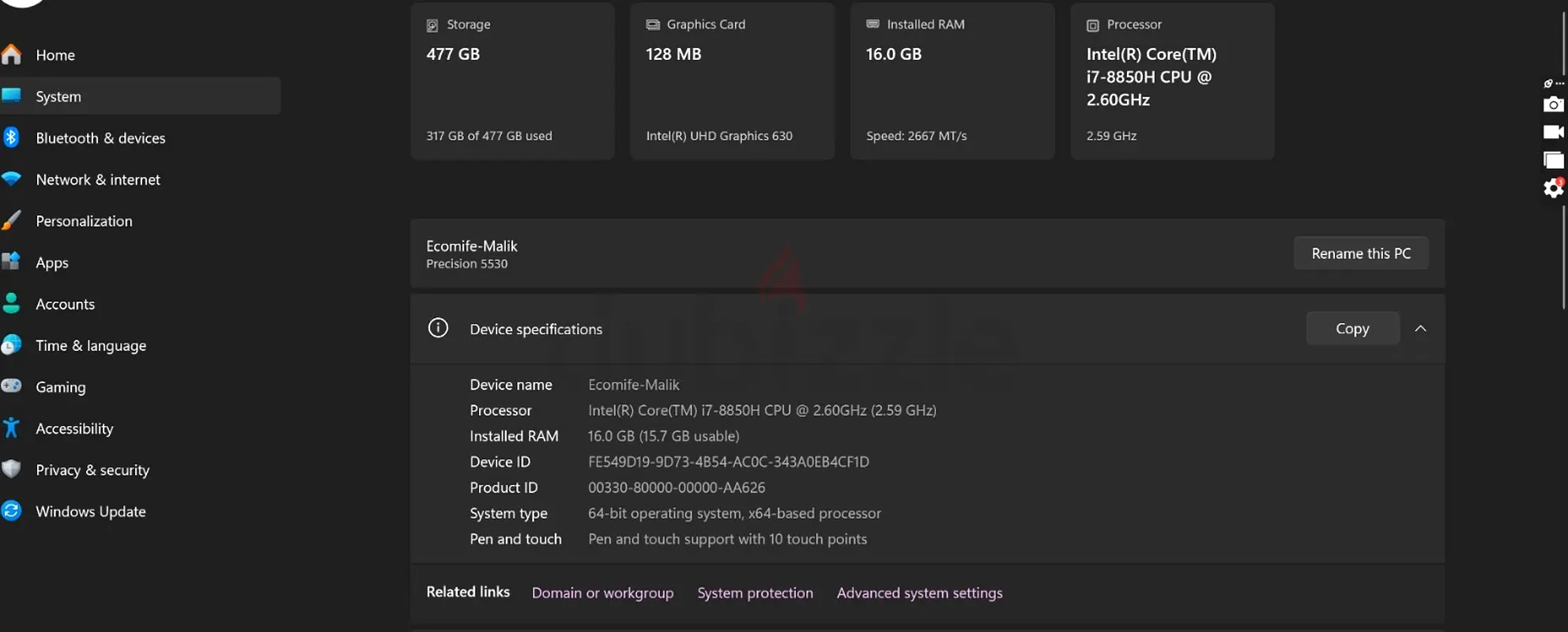Click the Processor card icon

pos(1093,25)
